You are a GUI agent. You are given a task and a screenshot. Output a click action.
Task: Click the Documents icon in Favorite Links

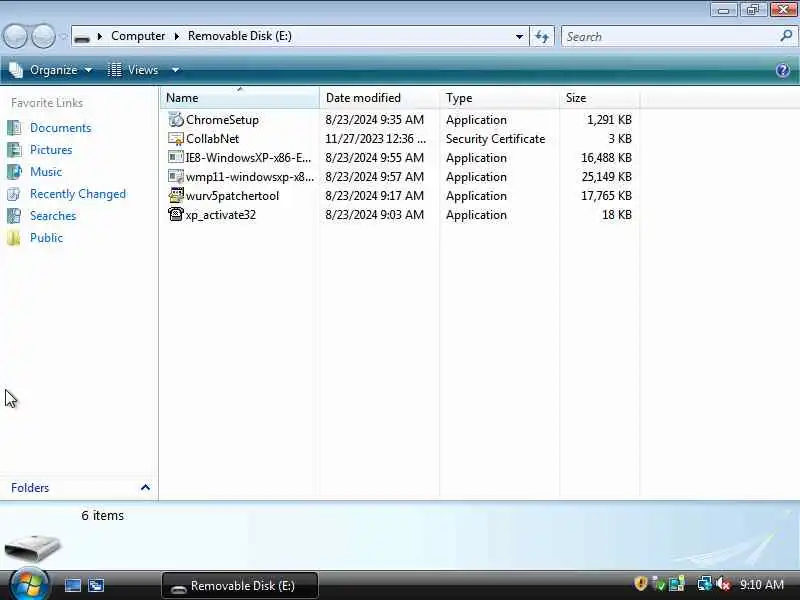tap(14, 128)
